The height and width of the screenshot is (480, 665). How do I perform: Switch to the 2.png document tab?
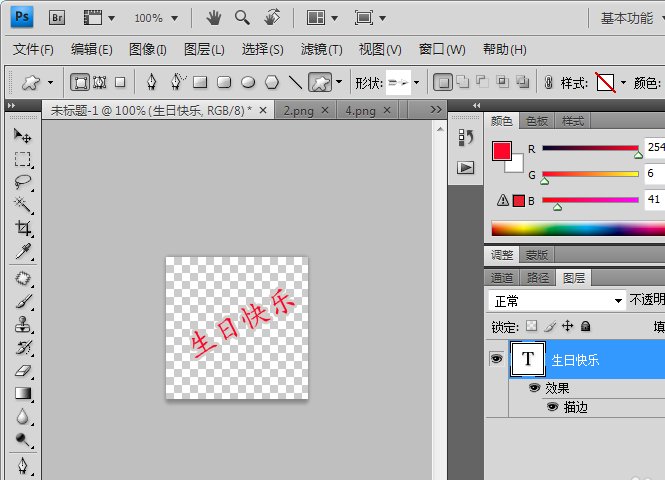[x=299, y=110]
